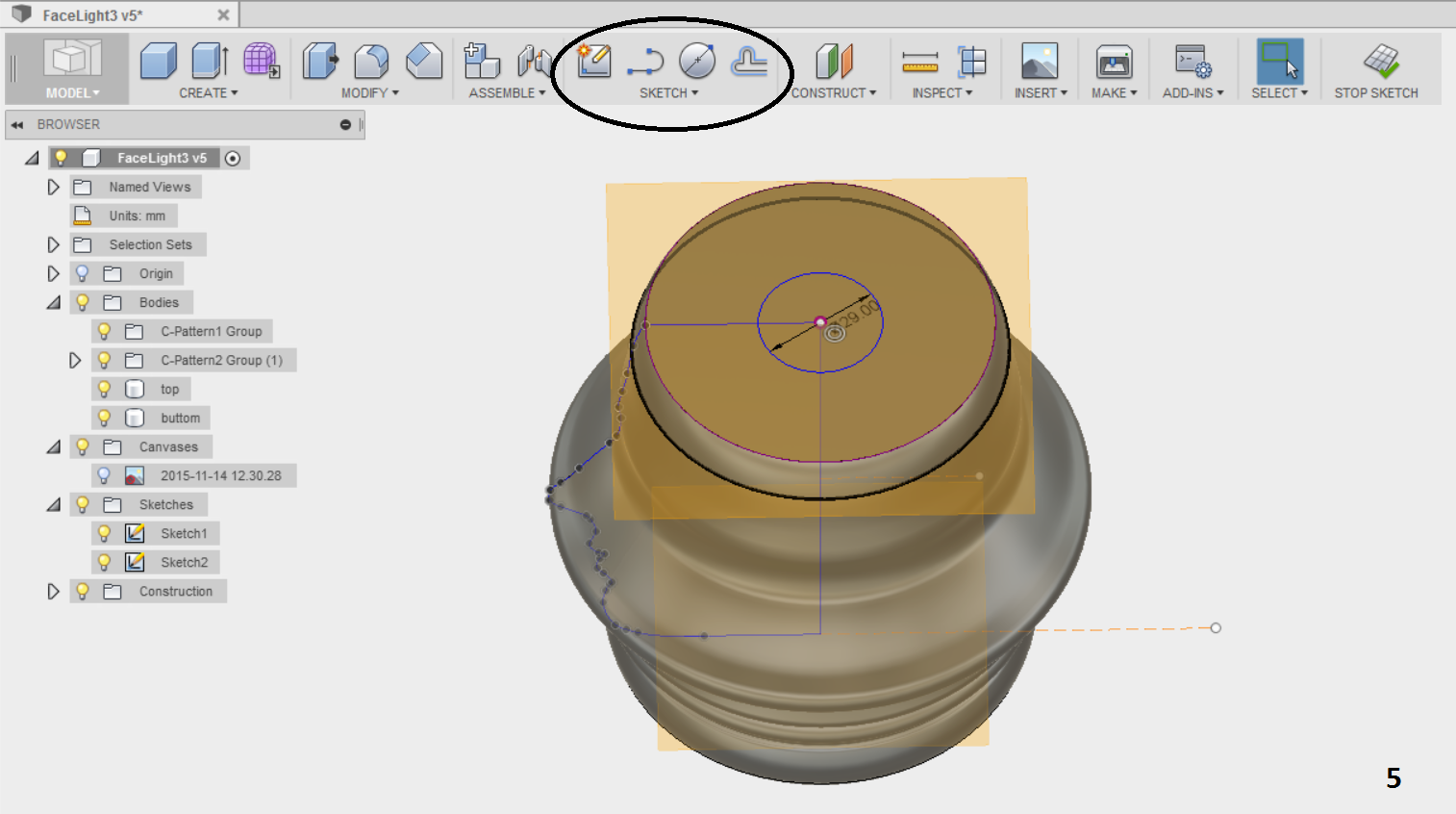Toggle visibility bulb of C-Pattern1 Group
The height and width of the screenshot is (814, 1456).
pos(104,331)
